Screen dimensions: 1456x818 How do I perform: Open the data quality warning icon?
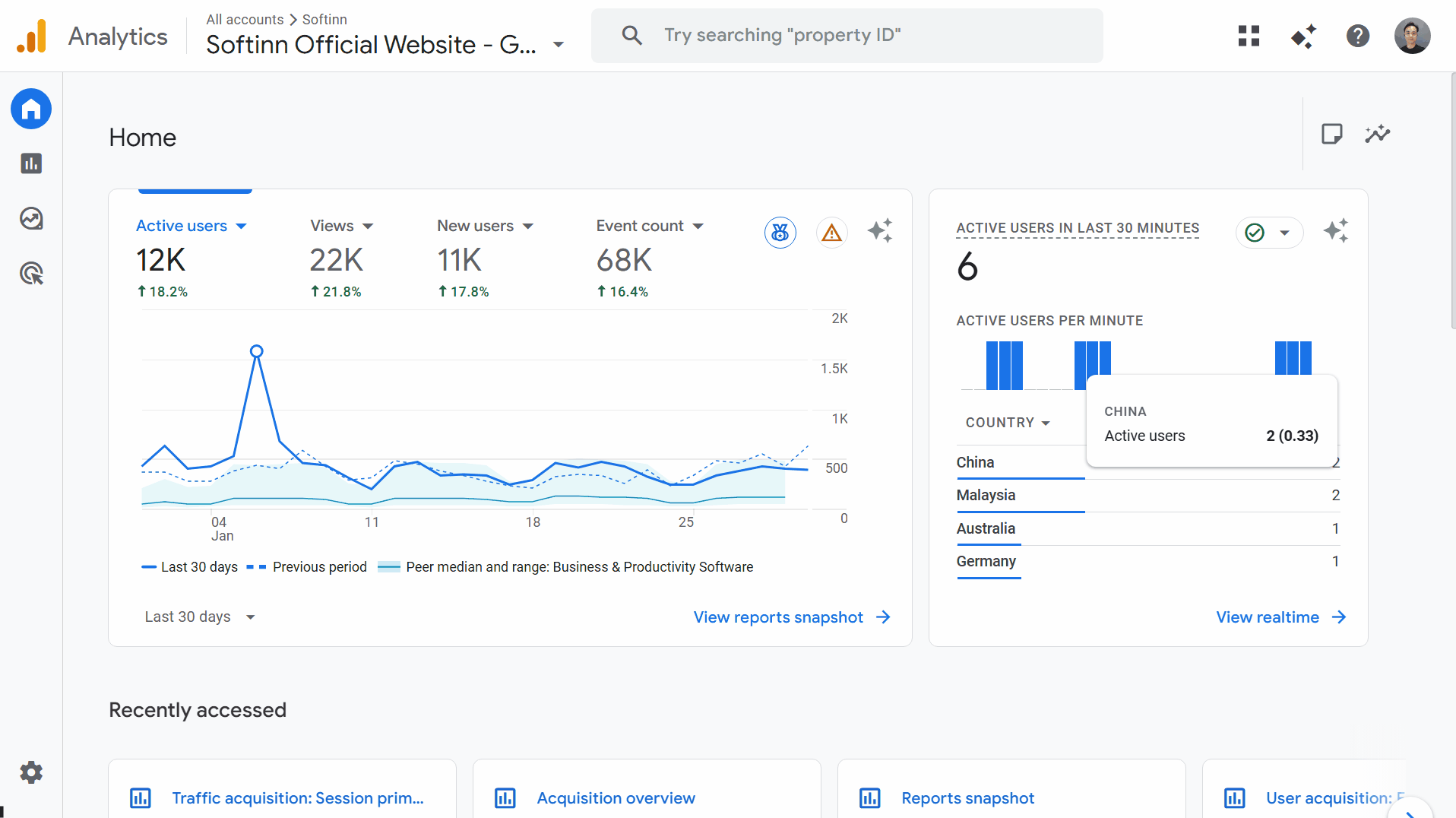pos(831,233)
